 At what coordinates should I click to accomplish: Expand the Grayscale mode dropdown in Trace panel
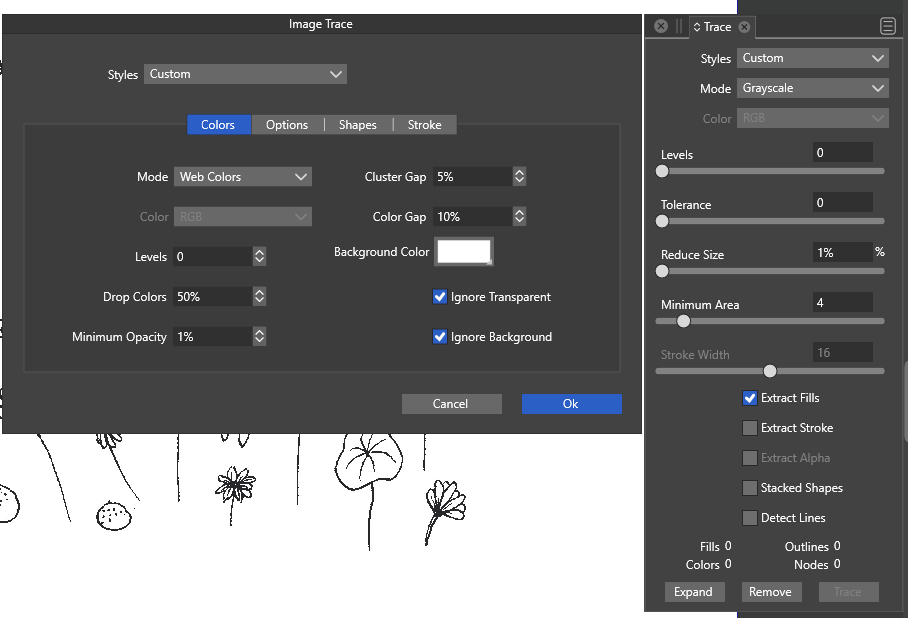pos(812,88)
